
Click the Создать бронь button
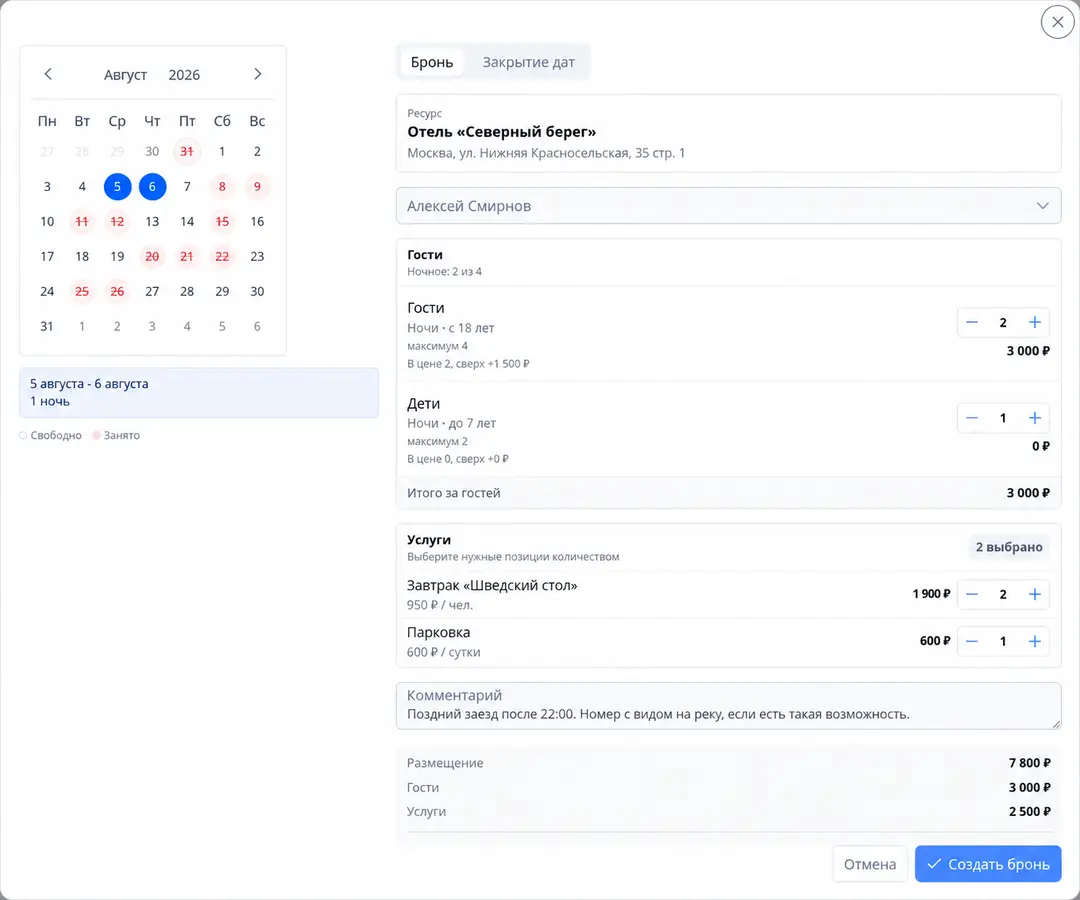[988, 864]
